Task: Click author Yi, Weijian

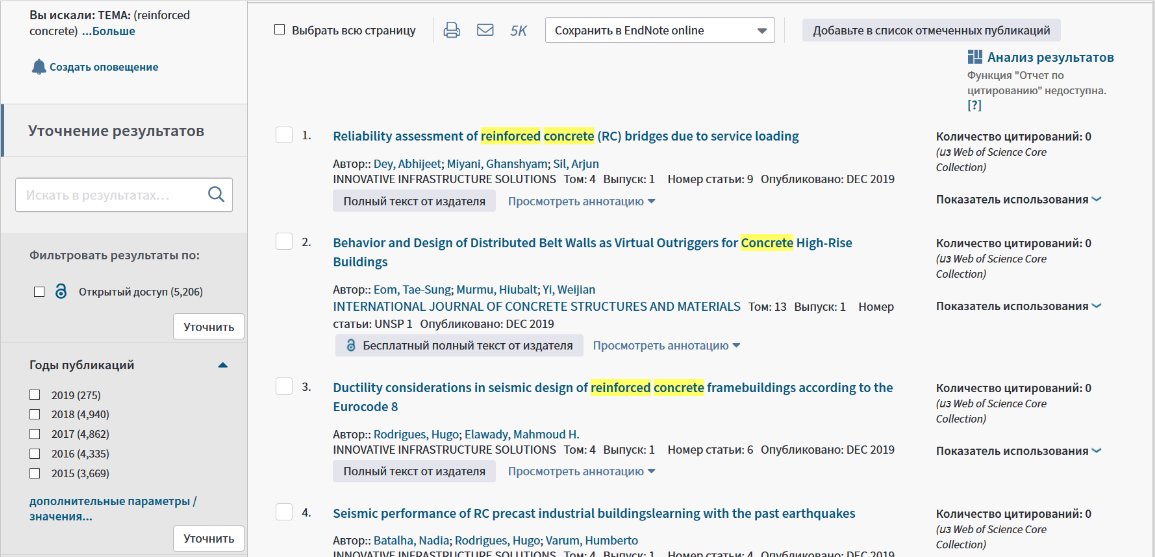Action: coord(568,290)
